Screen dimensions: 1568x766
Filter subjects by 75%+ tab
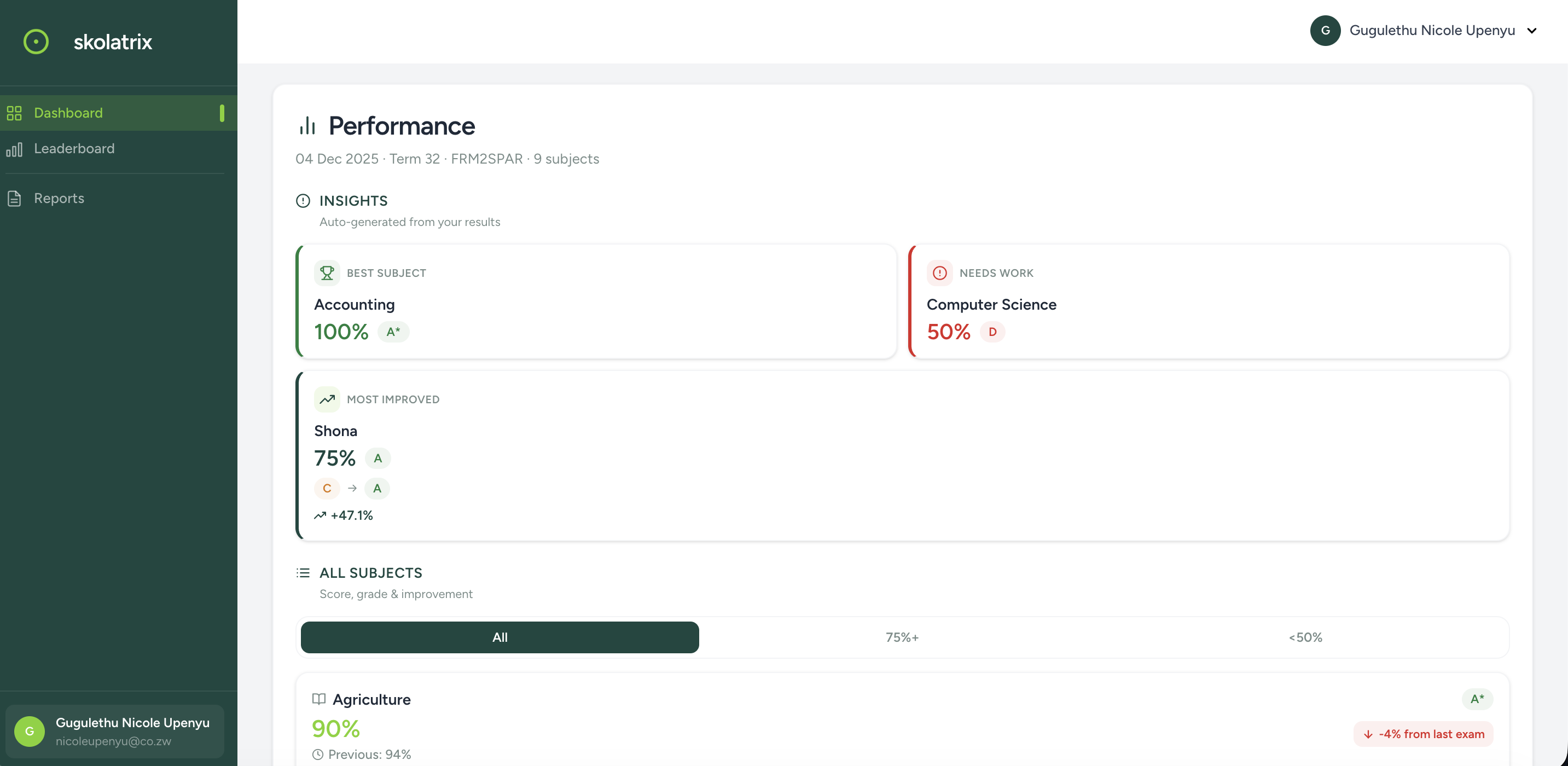pos(902,637)
